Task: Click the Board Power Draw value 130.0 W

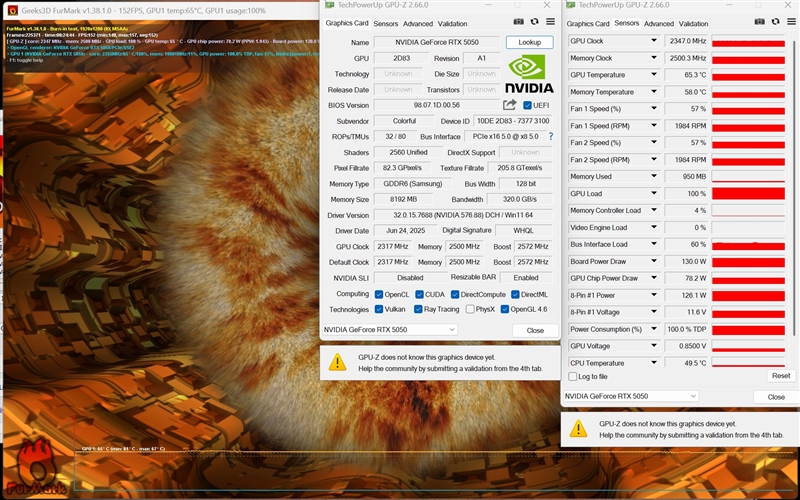Action: click(687, 261)
